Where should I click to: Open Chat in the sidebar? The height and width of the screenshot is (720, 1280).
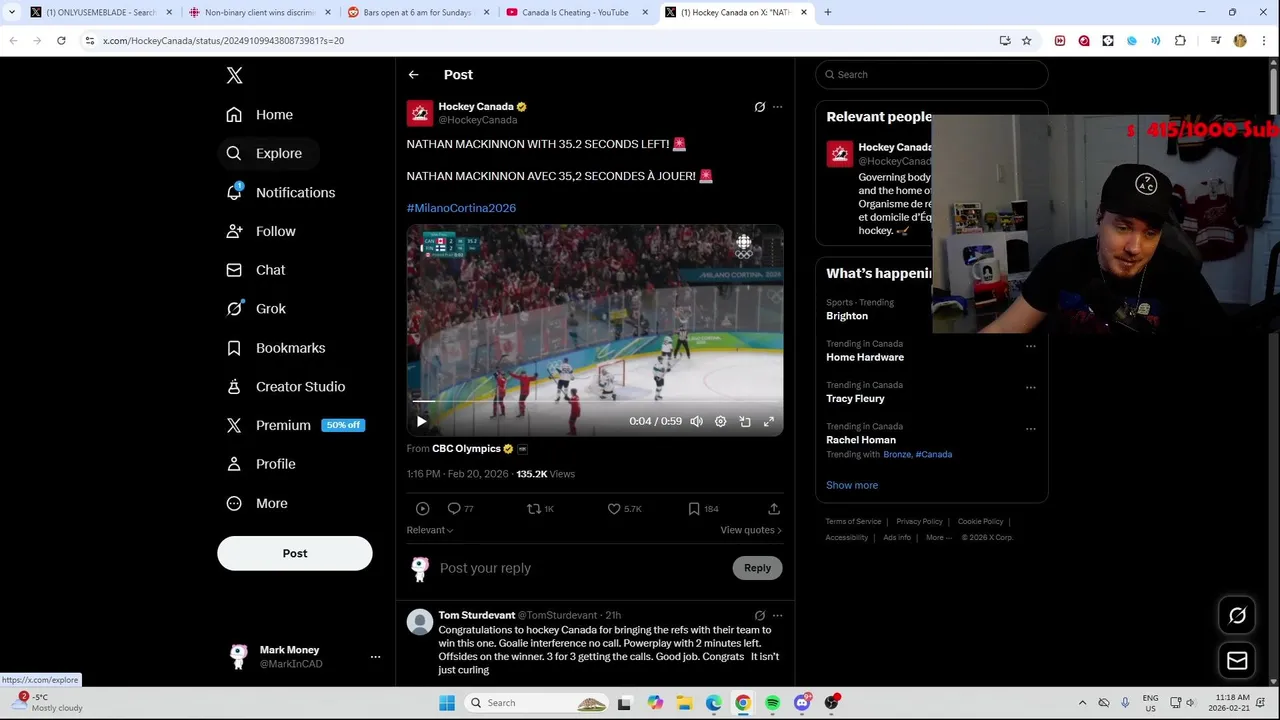pyautogui.click(x=256, y=270)
